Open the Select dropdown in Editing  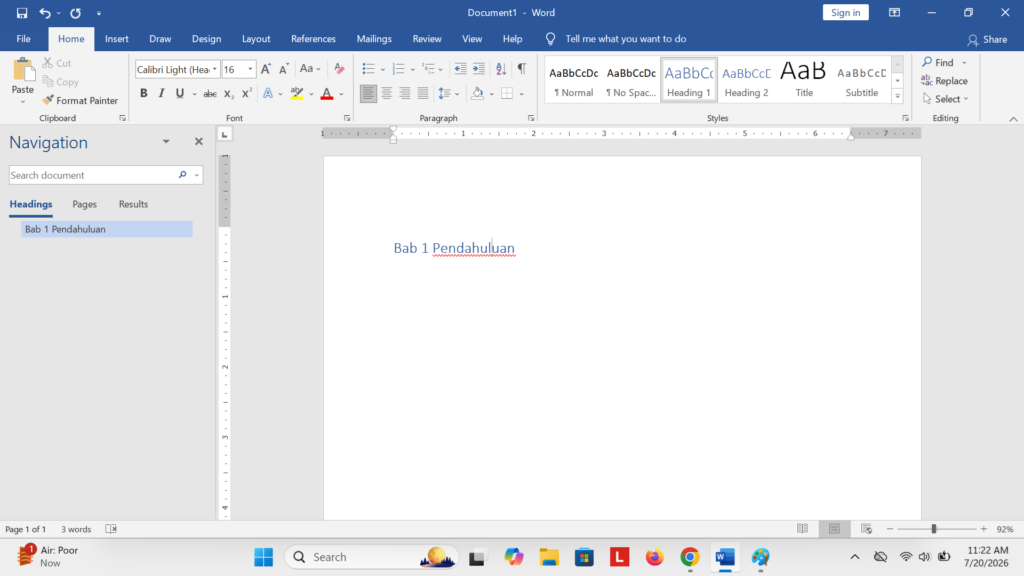[x=946, y=99]
